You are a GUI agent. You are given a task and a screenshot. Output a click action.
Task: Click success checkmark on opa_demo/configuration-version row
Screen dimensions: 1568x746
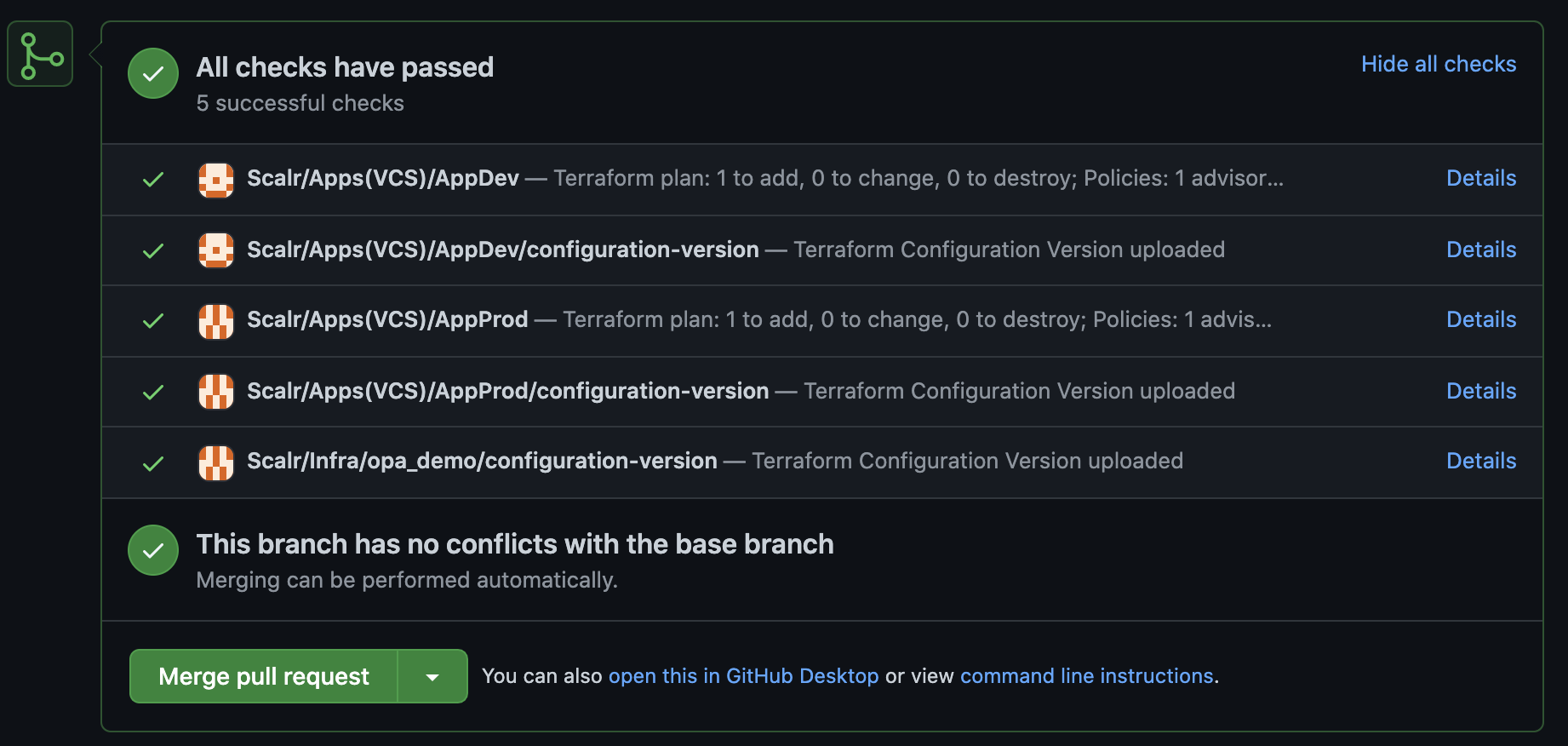point(153,463)
